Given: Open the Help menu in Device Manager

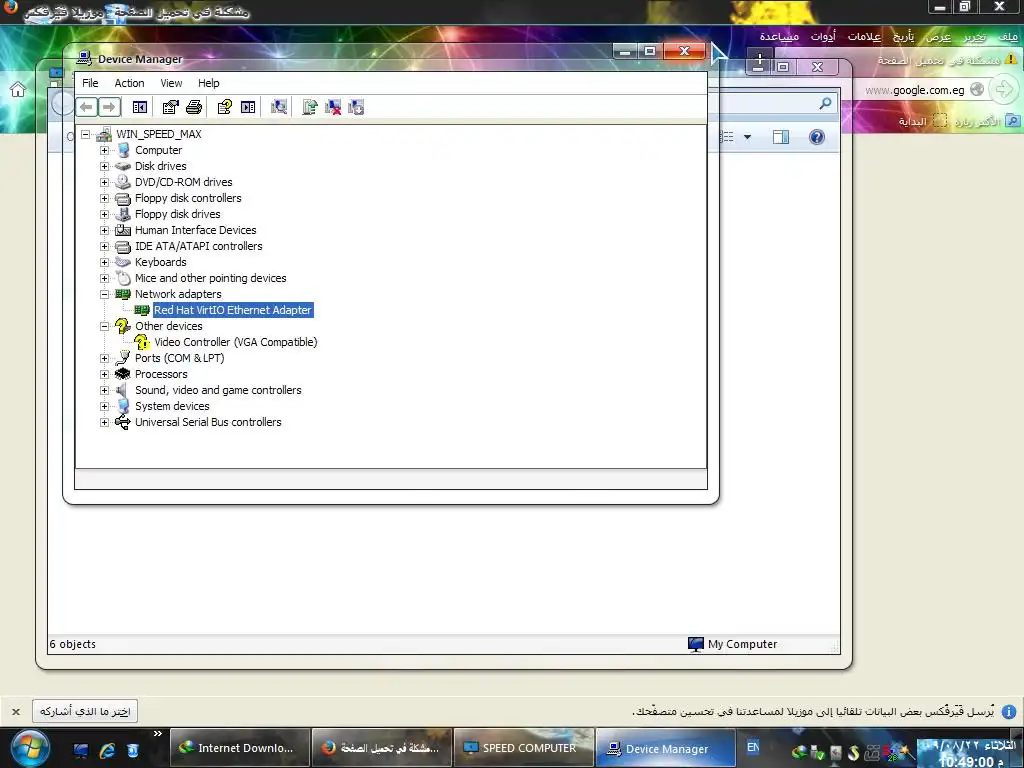Looking at the screenshot, I should 209,83.
